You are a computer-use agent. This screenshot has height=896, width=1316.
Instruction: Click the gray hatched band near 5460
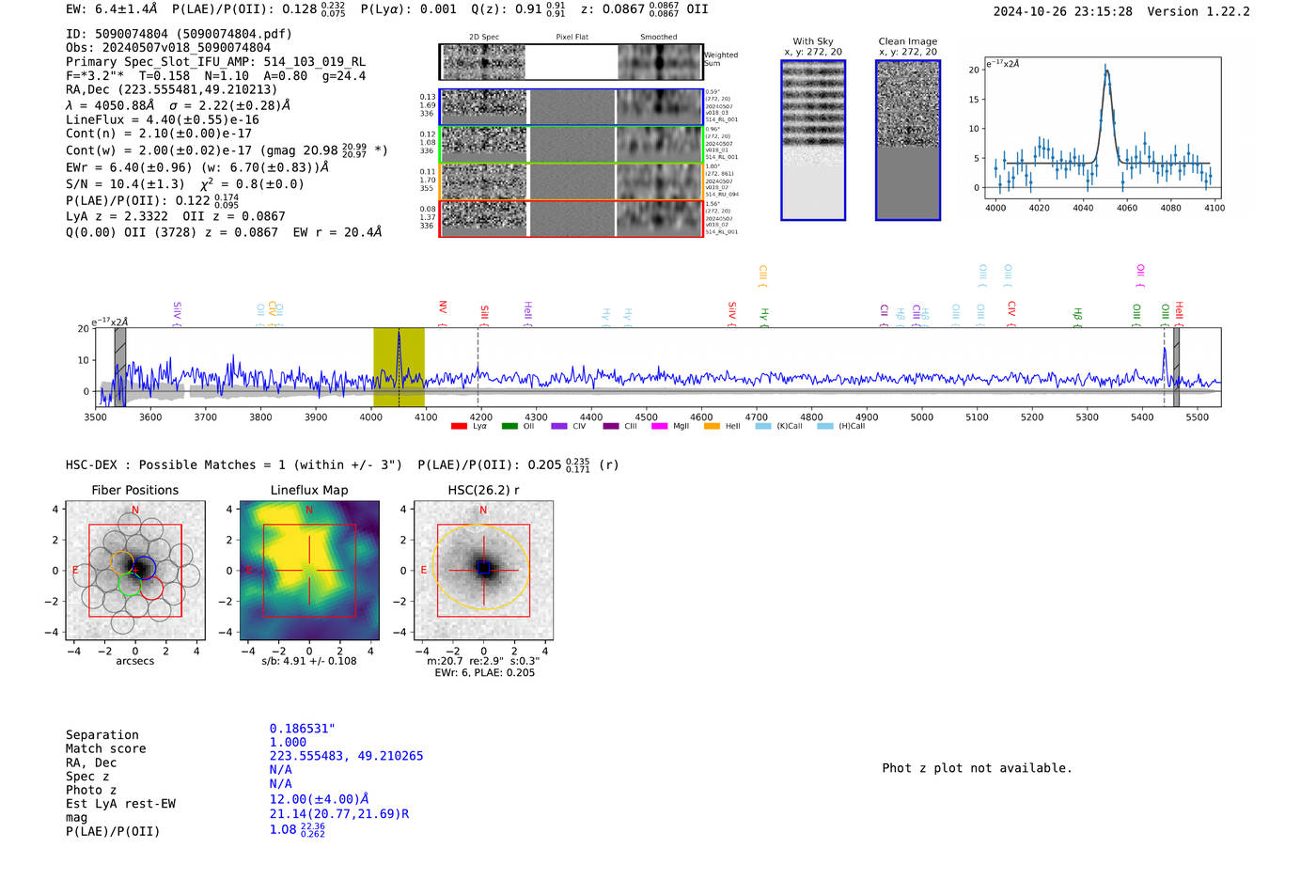(x=1176, y=368)
